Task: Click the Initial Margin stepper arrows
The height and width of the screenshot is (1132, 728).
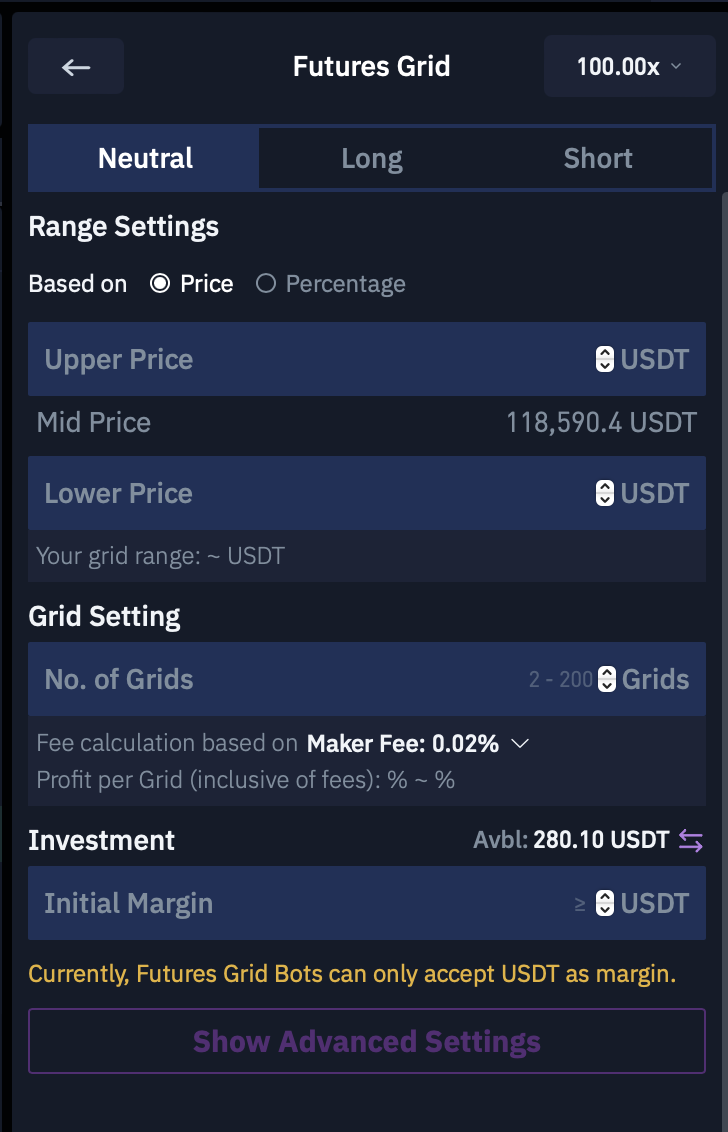Action: [604, 903]
